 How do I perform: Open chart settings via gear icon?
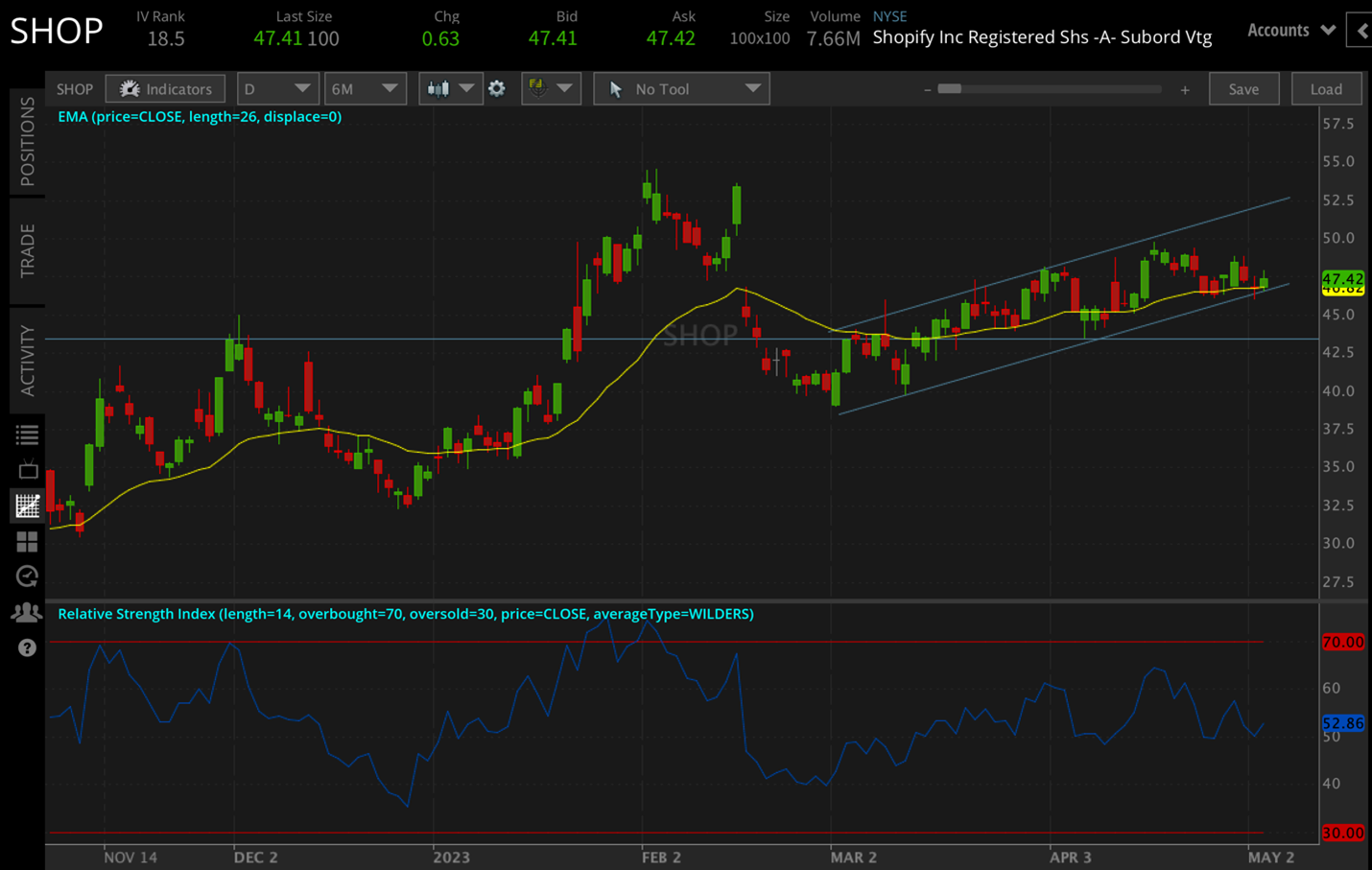click(497, 88)
